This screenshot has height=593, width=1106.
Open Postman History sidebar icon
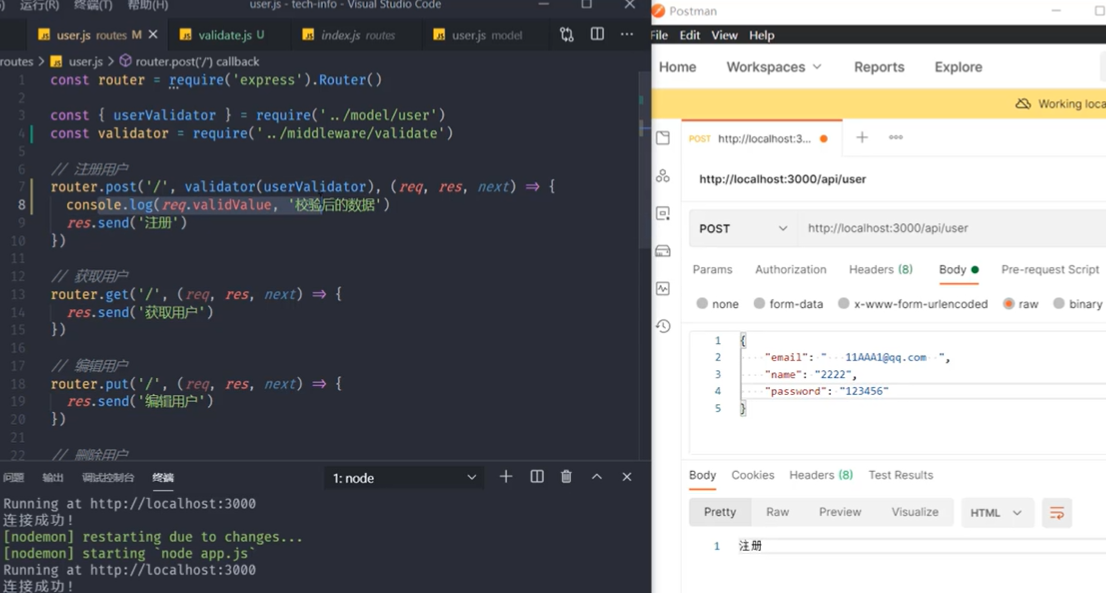tap(663, 326)
